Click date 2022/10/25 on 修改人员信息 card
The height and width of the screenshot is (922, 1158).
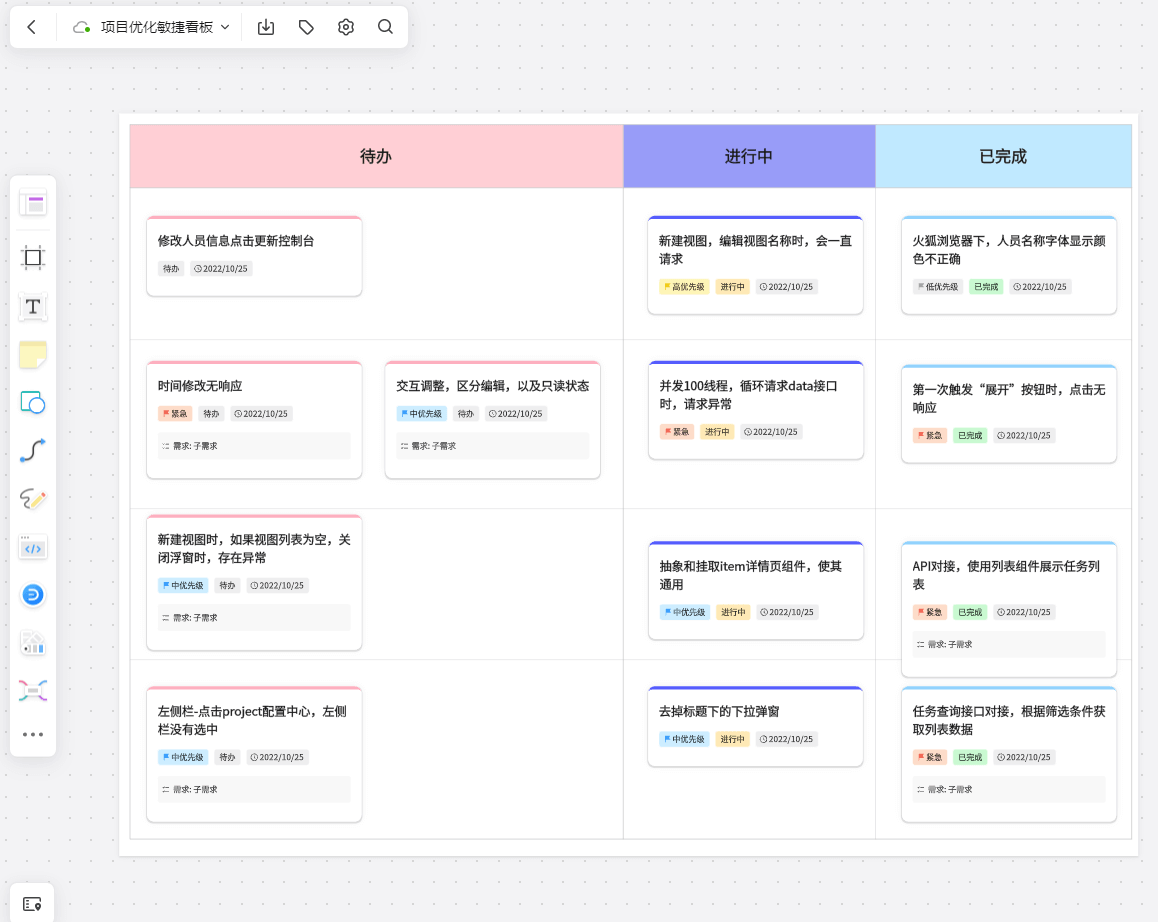pos(221,269)
